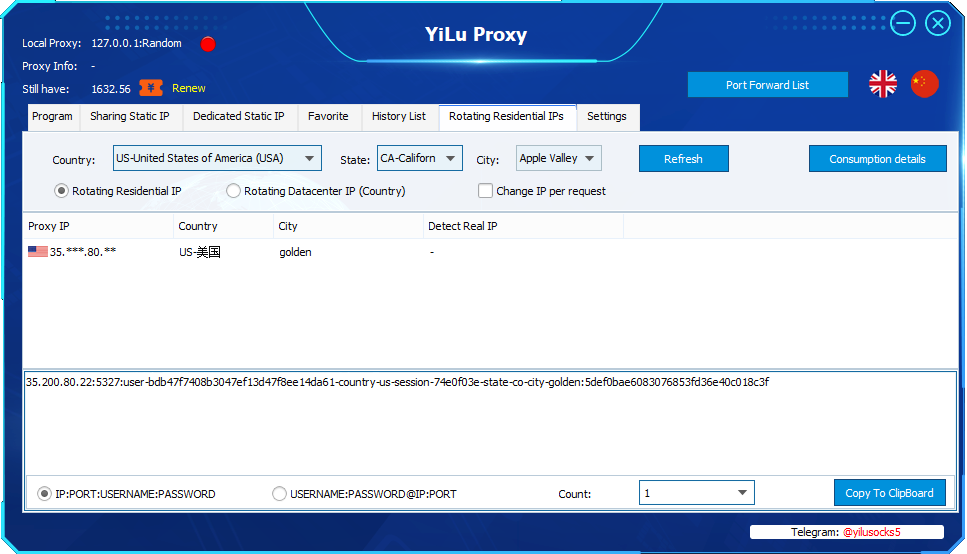
Task: Open the Country dropdown list
Action: click(x=310, y=158)
